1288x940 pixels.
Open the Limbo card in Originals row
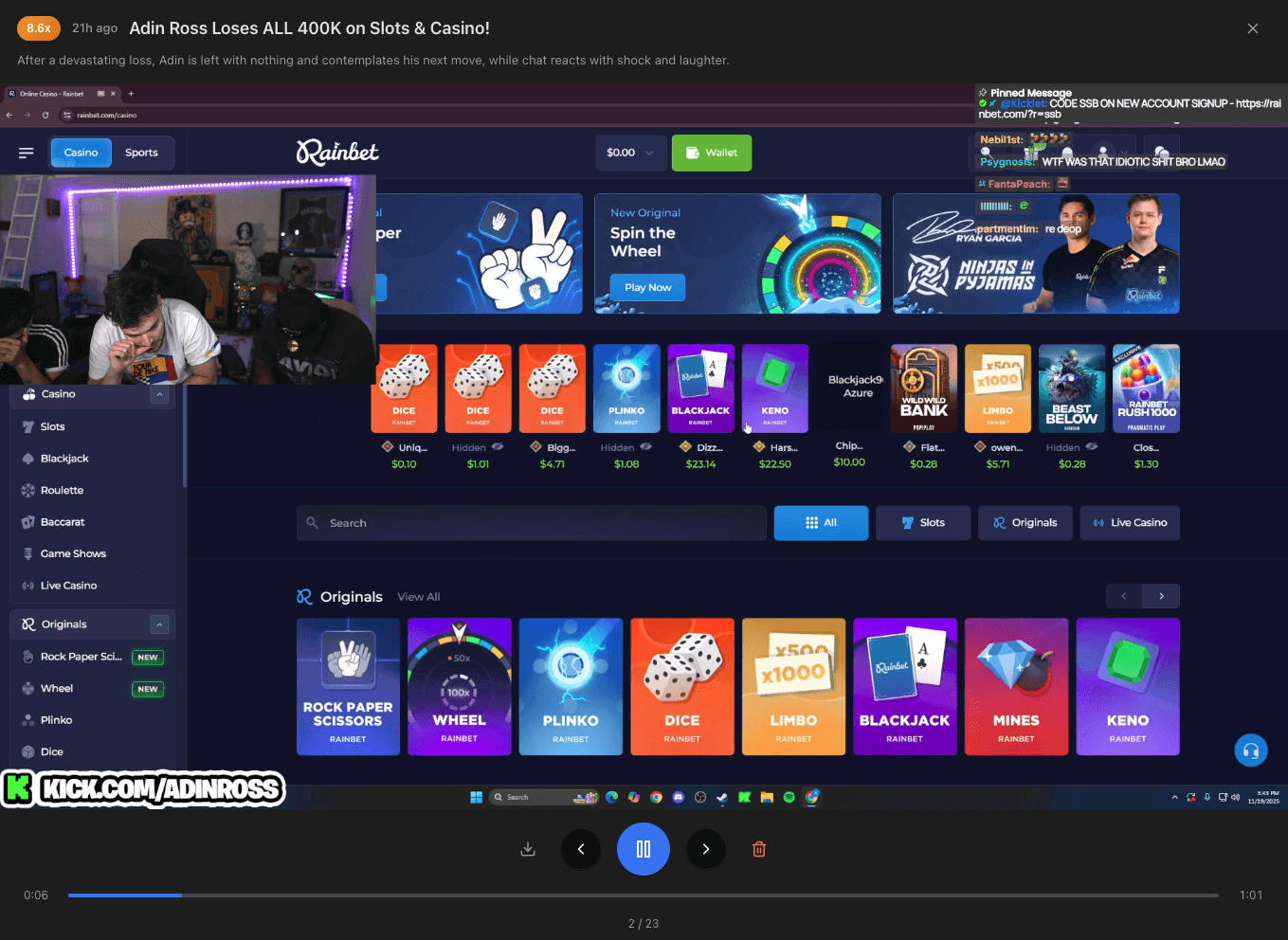(x=793, y=687)
